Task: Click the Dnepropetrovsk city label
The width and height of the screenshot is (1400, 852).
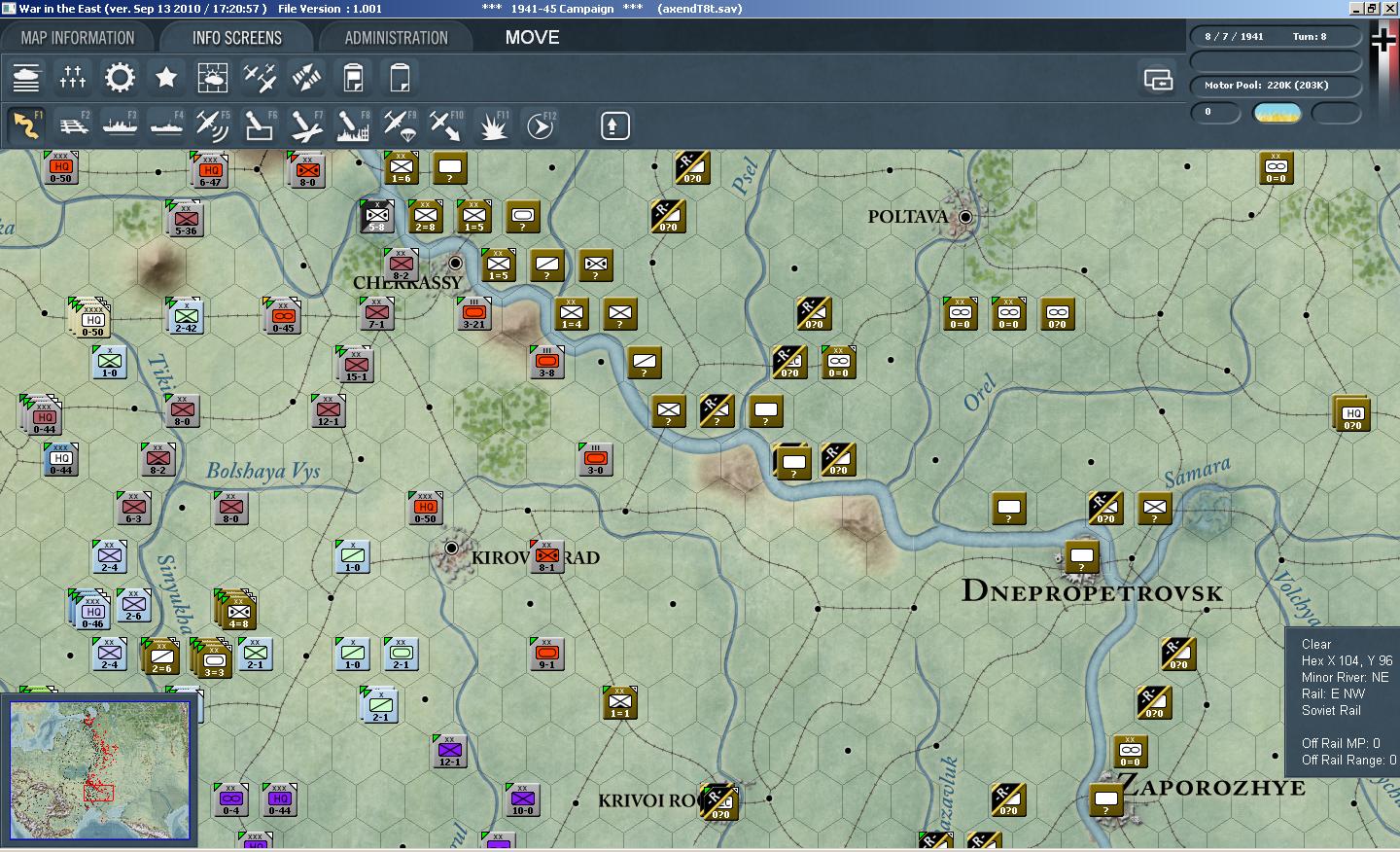Action: point(1092,591)
